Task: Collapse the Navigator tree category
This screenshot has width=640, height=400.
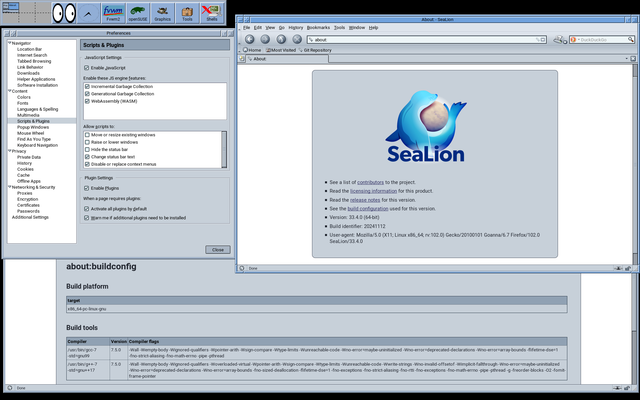Action: point(10,43)
